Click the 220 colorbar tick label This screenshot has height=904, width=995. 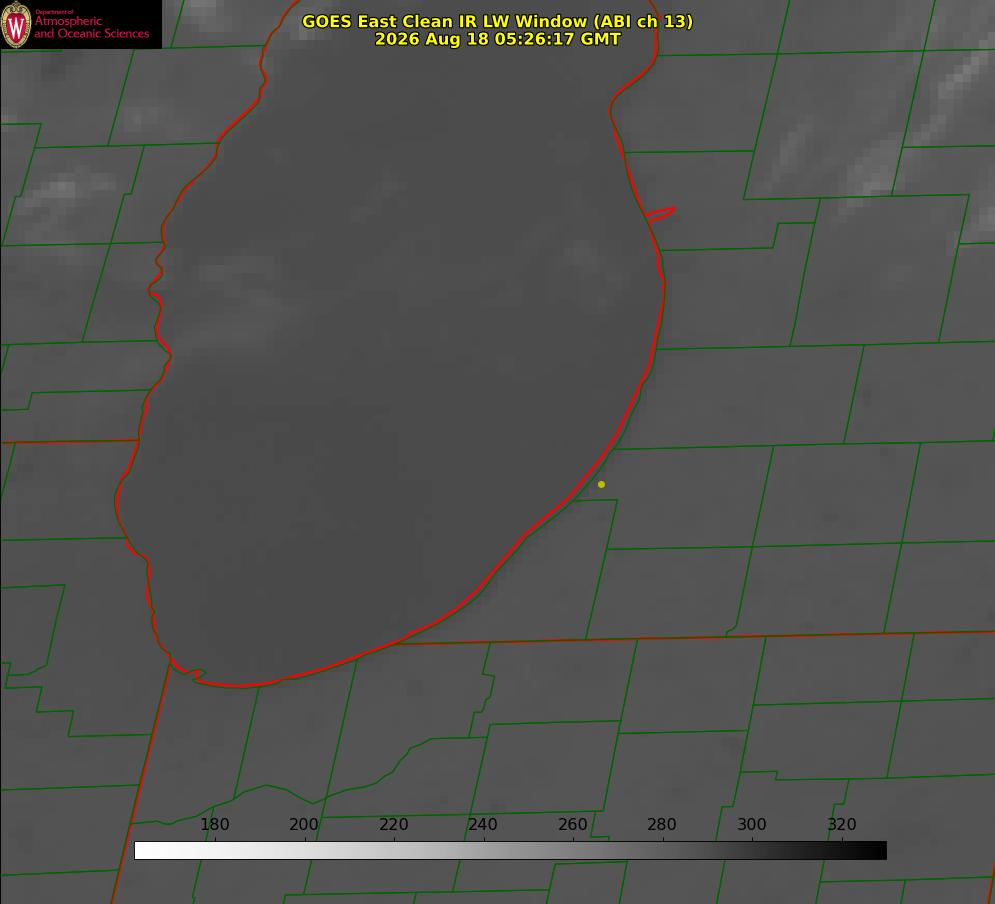tap(393, 824)
